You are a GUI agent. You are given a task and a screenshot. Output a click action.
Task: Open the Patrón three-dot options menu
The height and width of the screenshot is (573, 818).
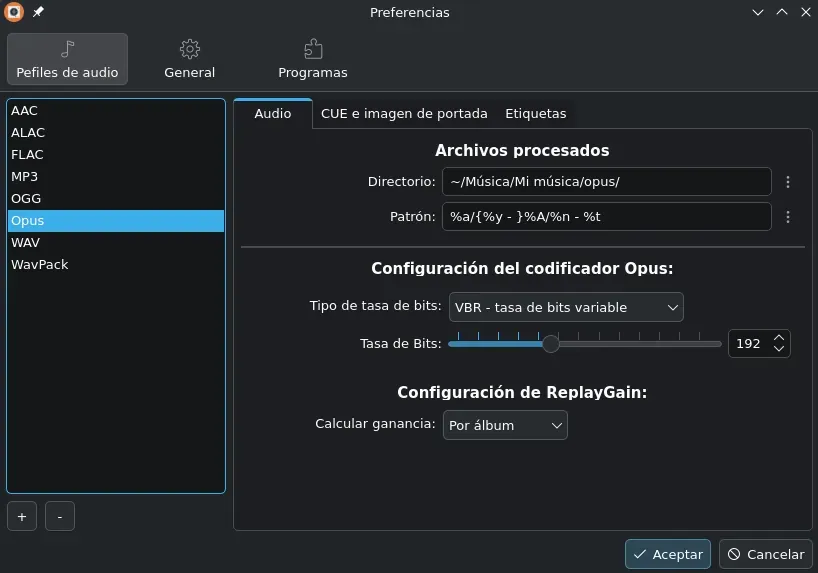click(788, 217)
